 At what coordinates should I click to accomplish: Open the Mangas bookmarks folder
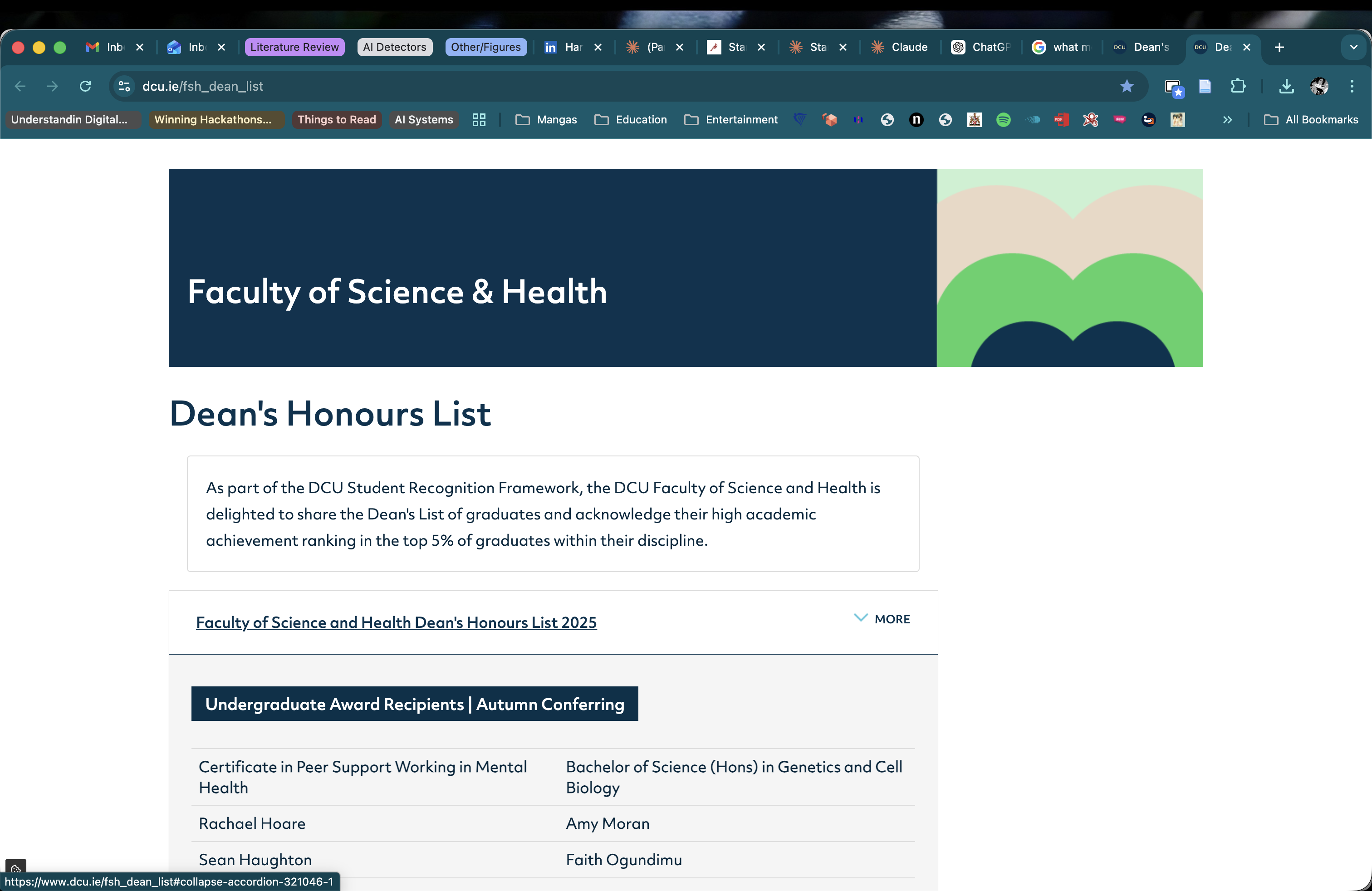pos(546,120)
